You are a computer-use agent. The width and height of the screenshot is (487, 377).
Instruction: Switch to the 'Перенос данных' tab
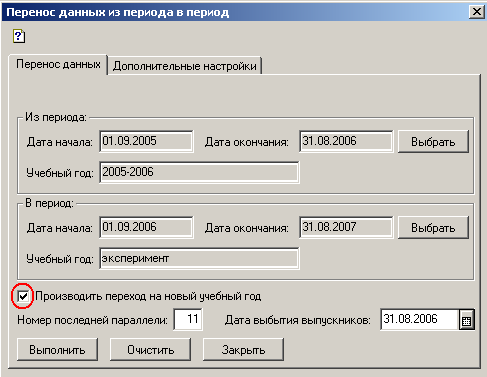(58, 64)
